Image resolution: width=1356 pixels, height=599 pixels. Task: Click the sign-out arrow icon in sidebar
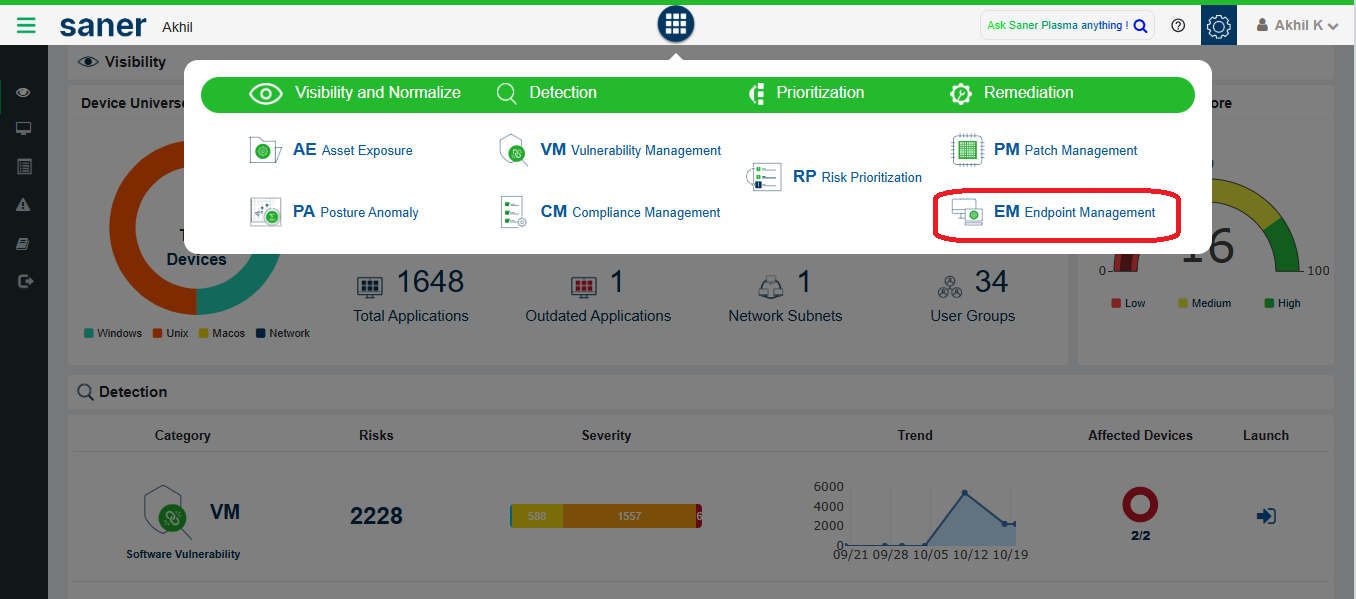click(x=26, y=282)
